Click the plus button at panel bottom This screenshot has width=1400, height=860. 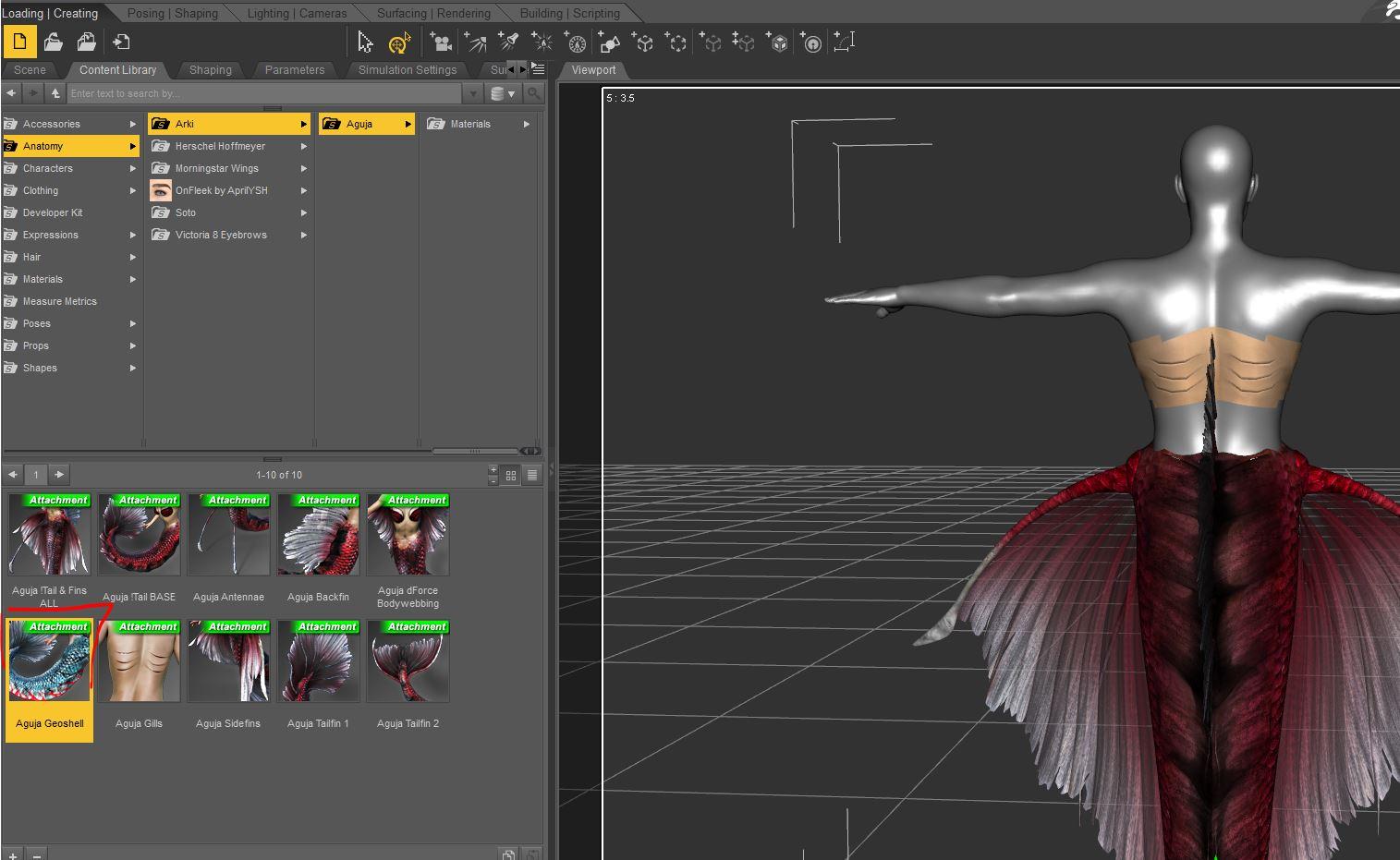coord(12,854)
